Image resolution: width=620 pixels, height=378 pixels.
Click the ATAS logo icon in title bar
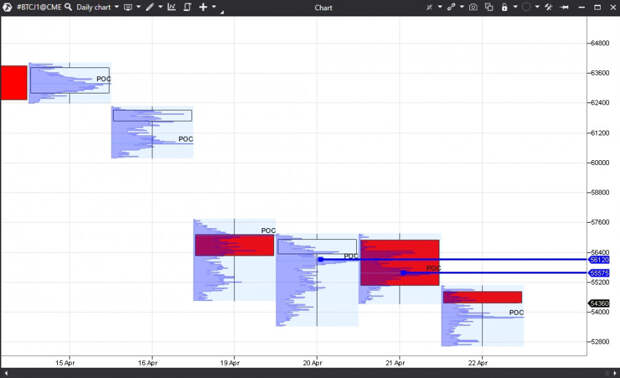(7, 7)
